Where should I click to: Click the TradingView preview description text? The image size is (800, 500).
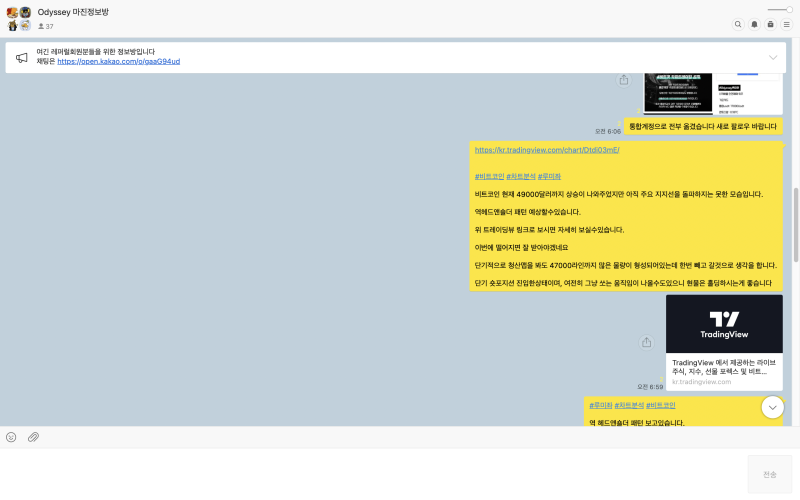click(x=723, y=367)
